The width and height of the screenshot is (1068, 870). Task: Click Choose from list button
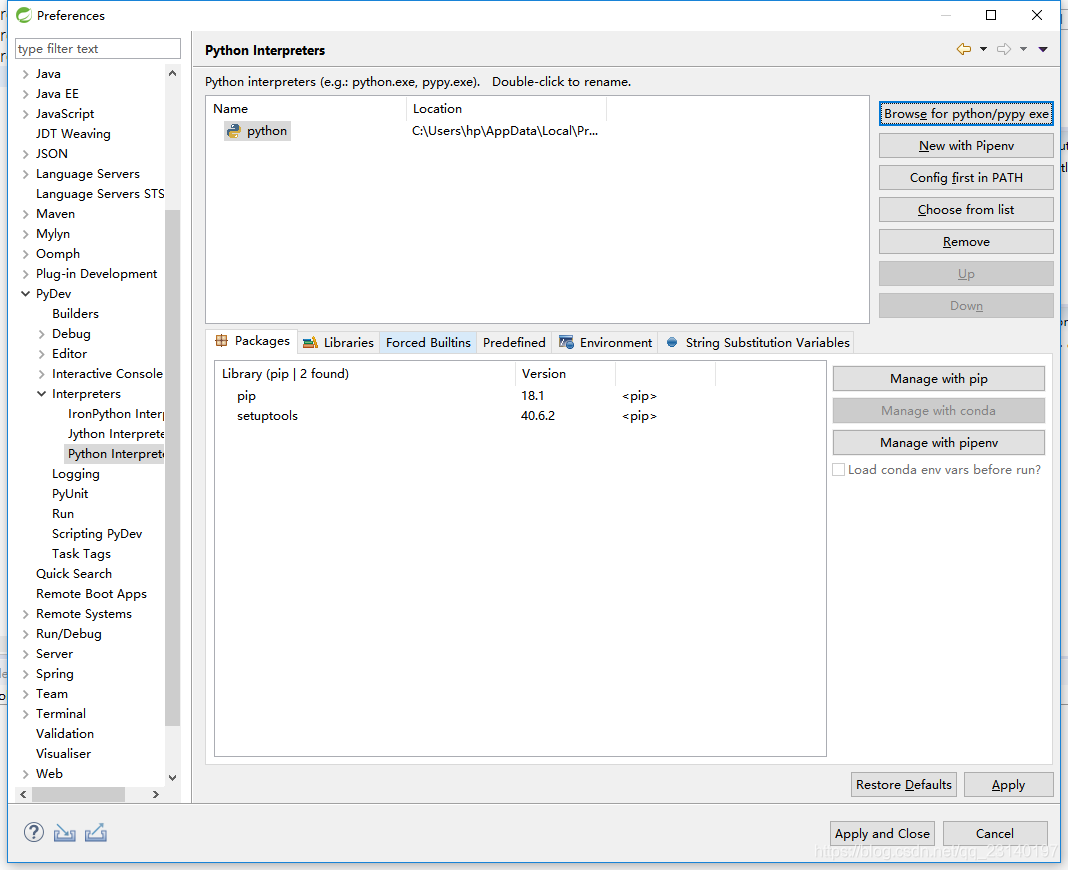coord(966,210)
